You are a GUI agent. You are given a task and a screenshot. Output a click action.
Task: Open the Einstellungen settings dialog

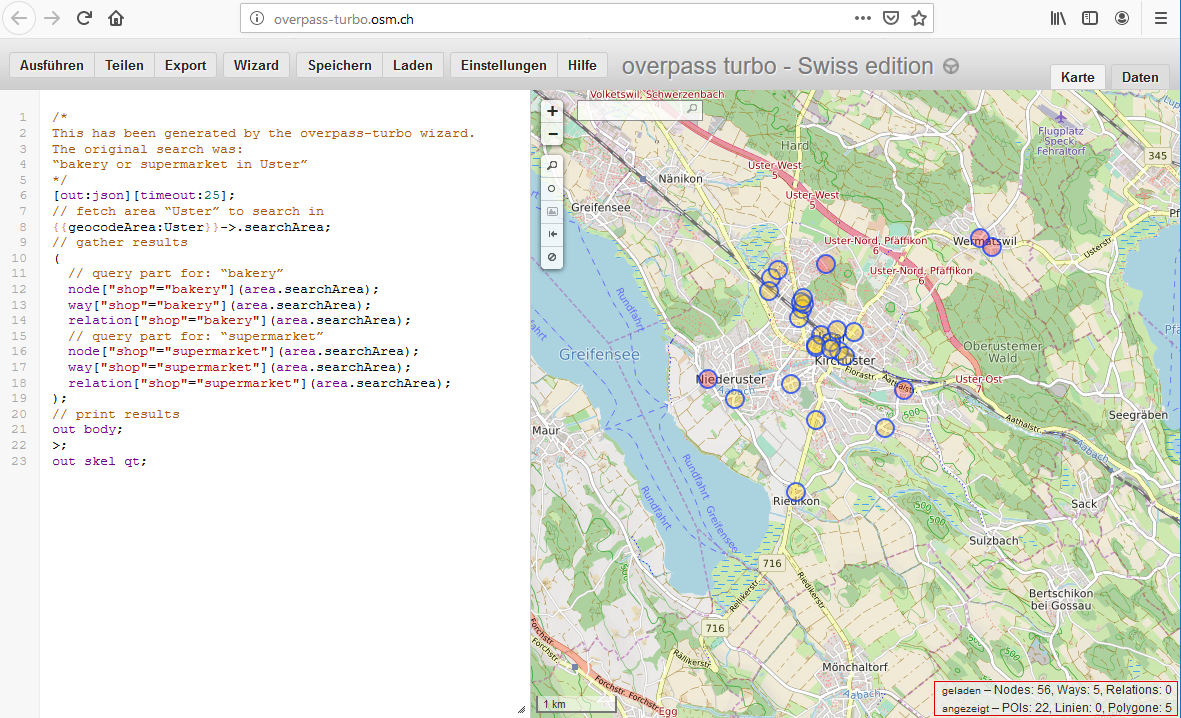click(x=503, y=65)
